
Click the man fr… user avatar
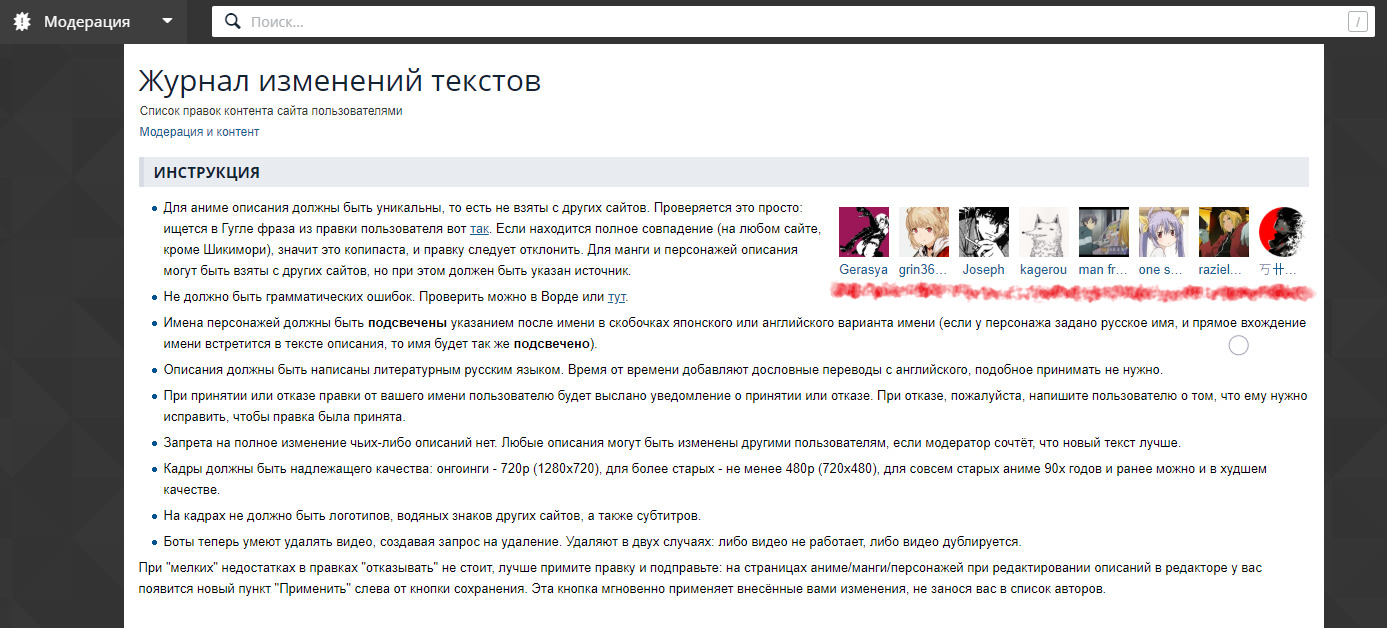(1103, 232)
